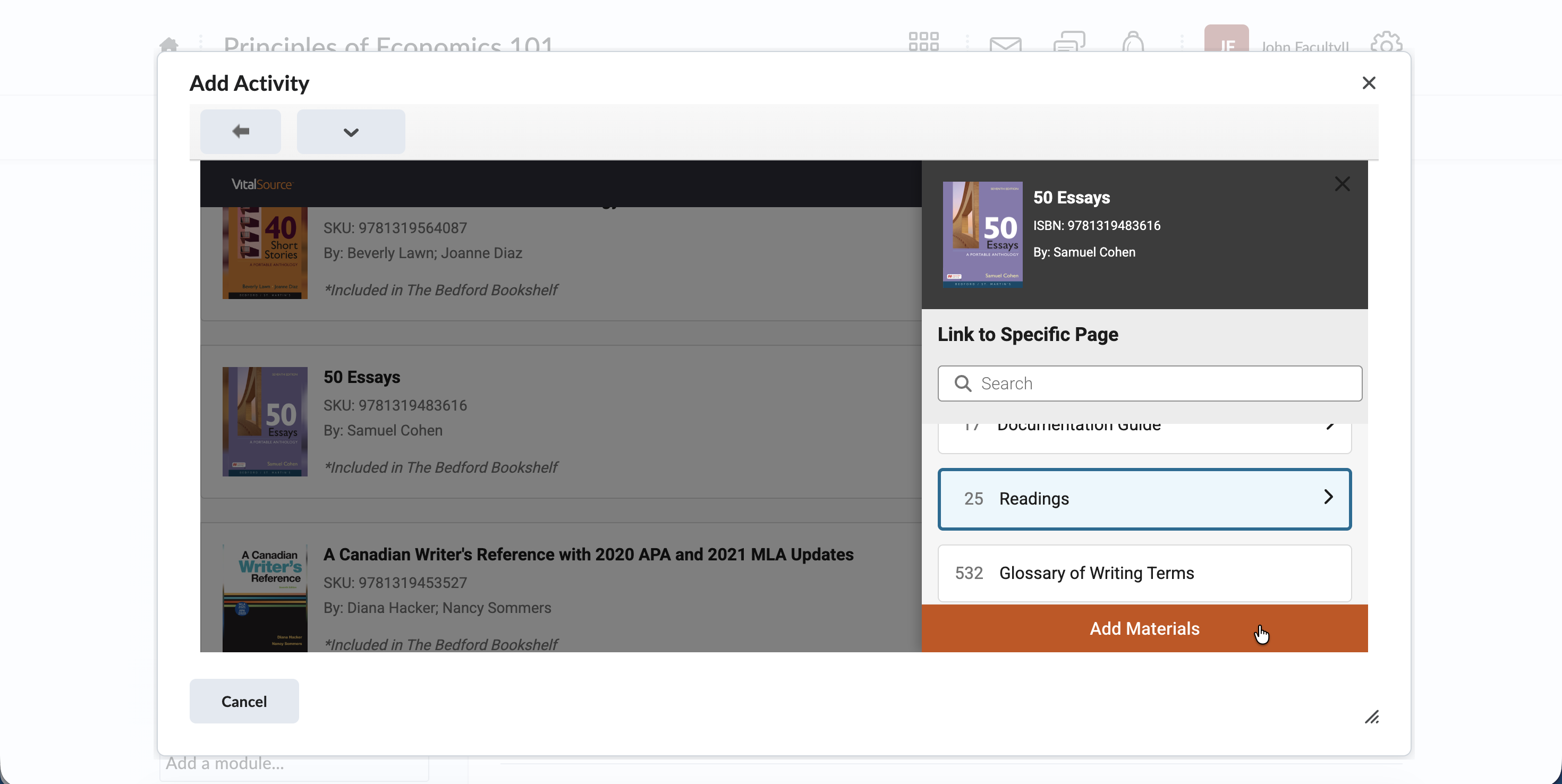The width and height of the screenshot is (1562, 784).
Task: Click the Cancel button
Action: coord(244,701)
